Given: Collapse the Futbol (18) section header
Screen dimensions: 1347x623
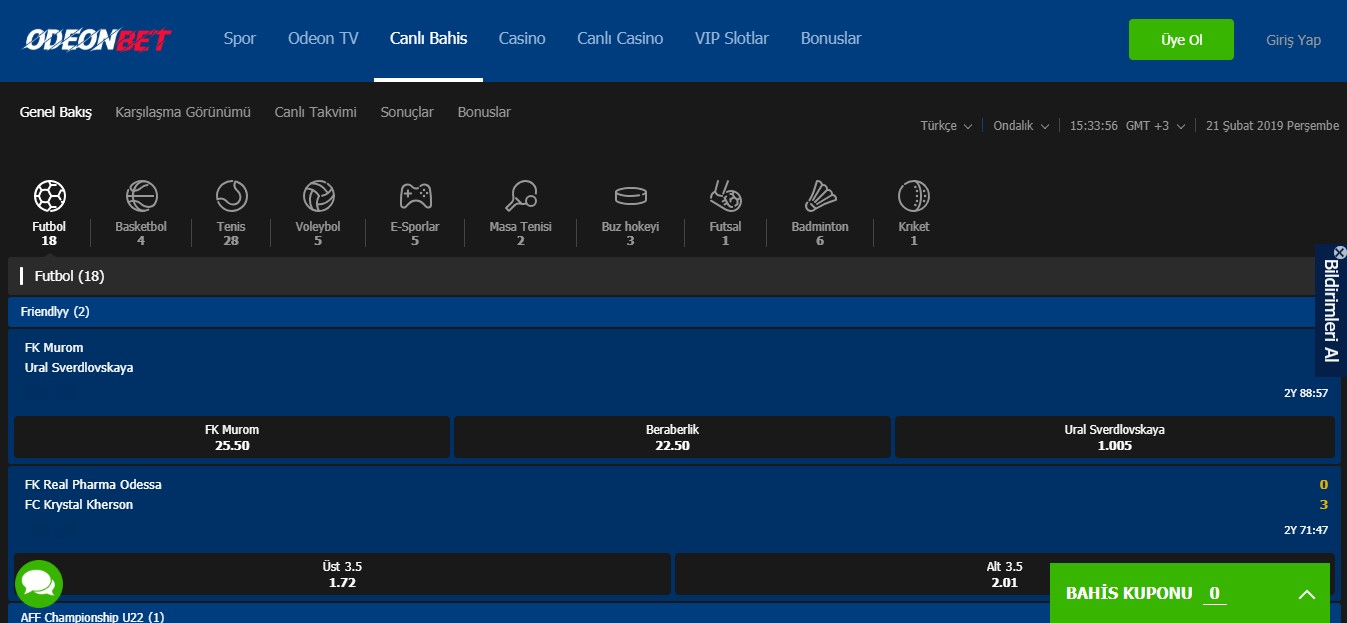Looking at the screenshot, I should 673,276.
